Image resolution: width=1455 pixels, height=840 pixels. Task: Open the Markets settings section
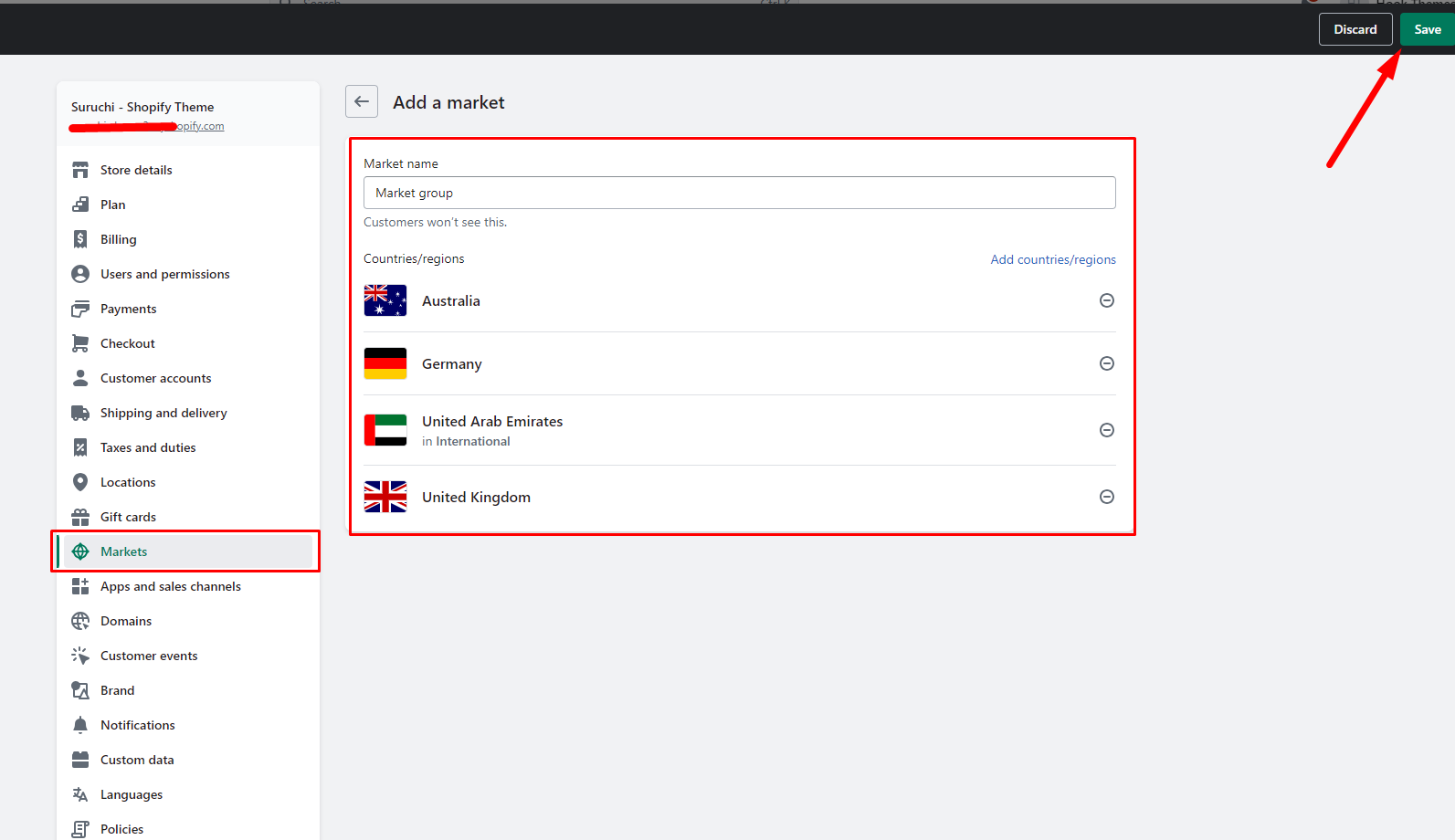point(124,551)
